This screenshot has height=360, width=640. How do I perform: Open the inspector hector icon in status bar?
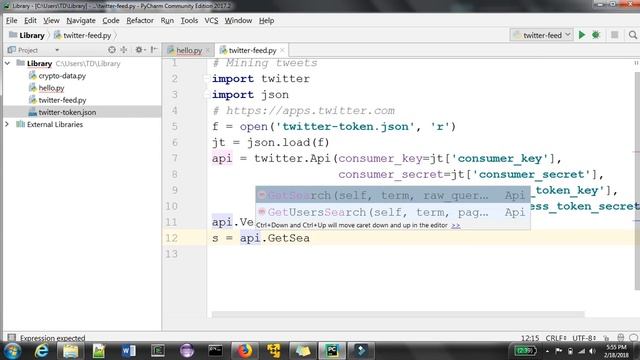[x=620, y=338]
